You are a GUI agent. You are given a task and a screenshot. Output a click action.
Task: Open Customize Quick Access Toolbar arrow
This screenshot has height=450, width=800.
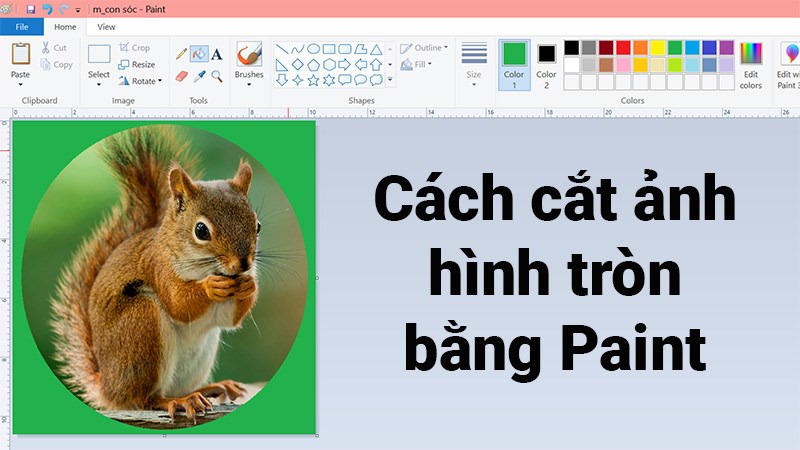[78, 10]
